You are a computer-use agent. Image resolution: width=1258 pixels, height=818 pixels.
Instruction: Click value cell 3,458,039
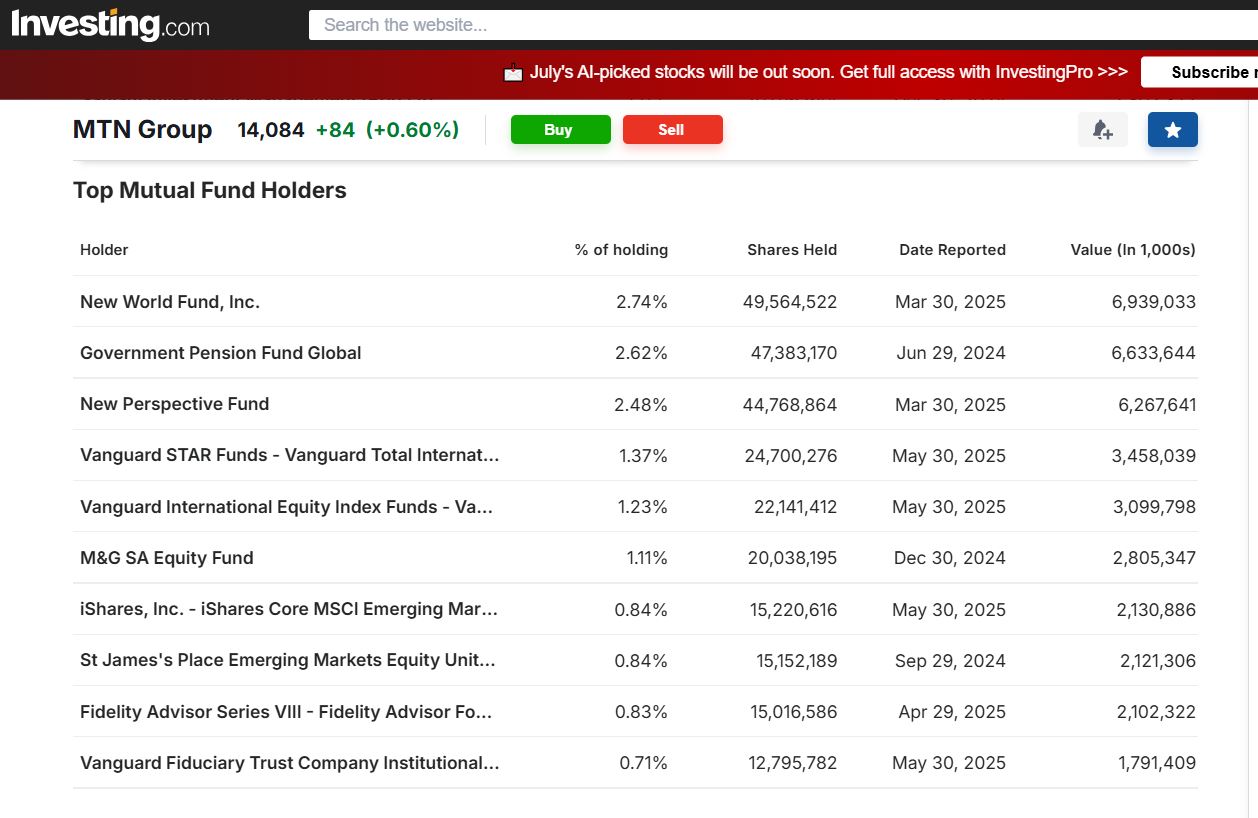1154,456
